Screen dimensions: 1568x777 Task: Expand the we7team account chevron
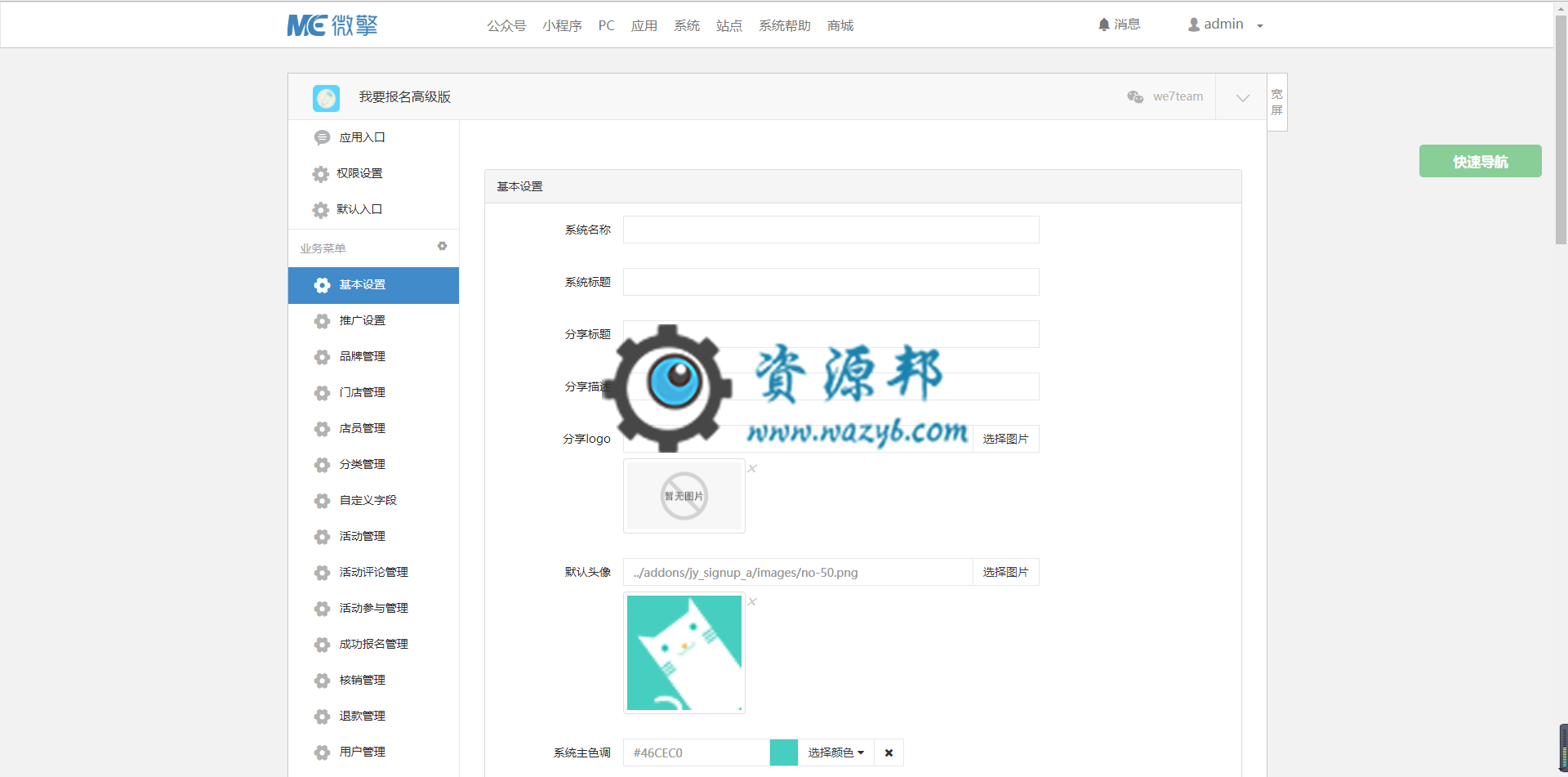[1242, 97]
